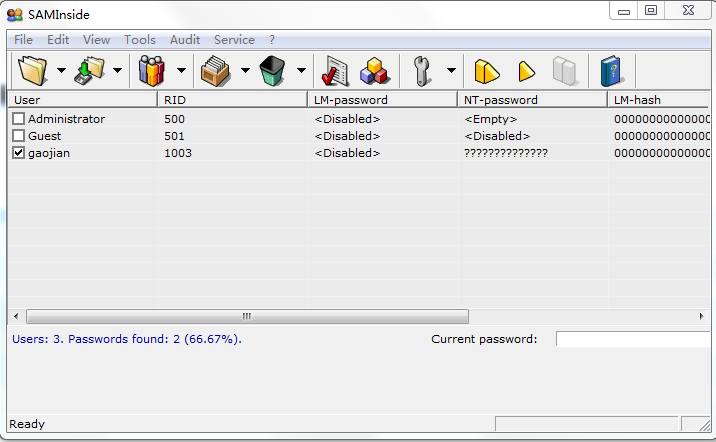716x442 pixels.
Task: Open the View menu
Action: click(x=96, y=40)
